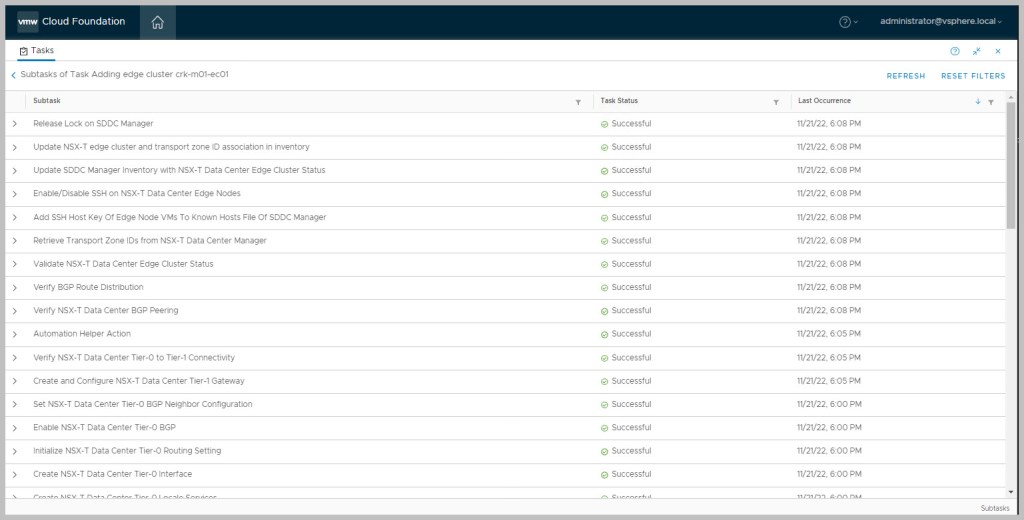The width and height of the screenshot is (1024, 520).
Task: Sort by Task Status column header
Action: (619, 101)
